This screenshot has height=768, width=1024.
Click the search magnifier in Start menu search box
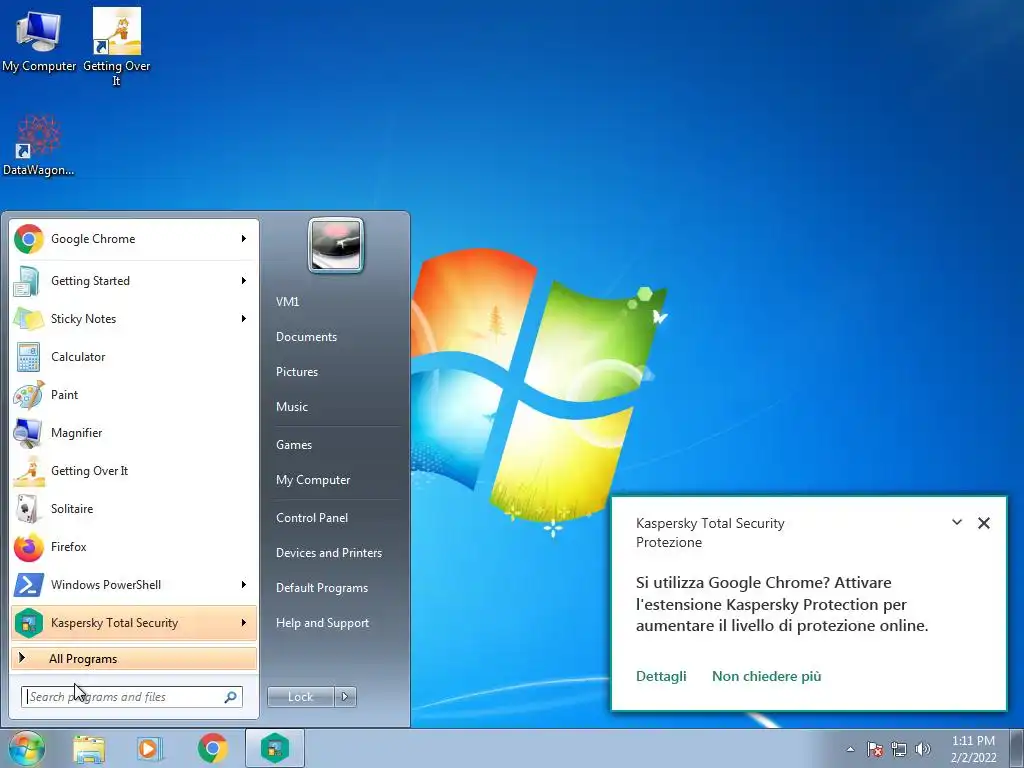click(x=231, y=697)
